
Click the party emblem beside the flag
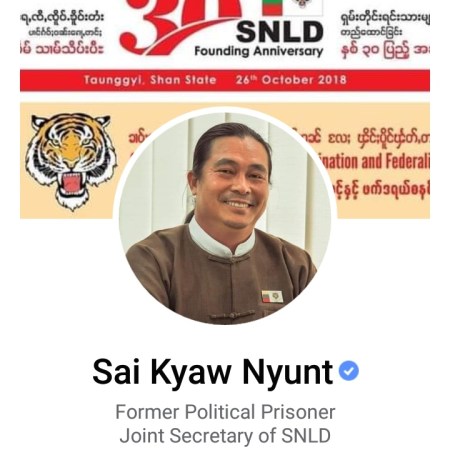coord(304,7)
